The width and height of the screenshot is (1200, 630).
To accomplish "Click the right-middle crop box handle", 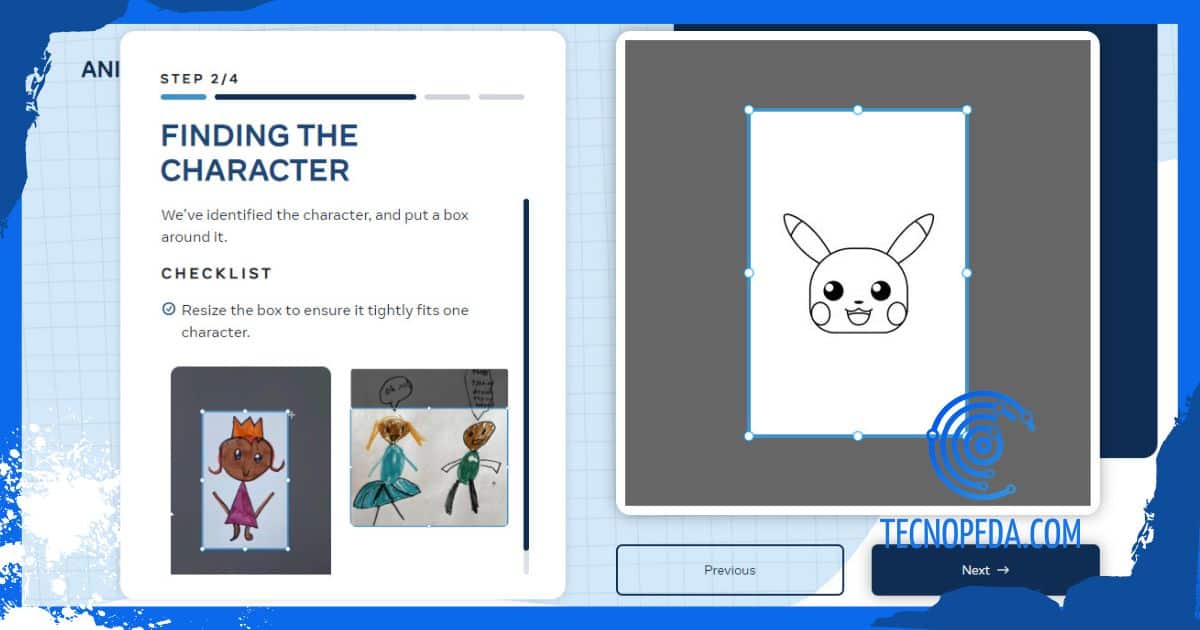I will (967, 272).
